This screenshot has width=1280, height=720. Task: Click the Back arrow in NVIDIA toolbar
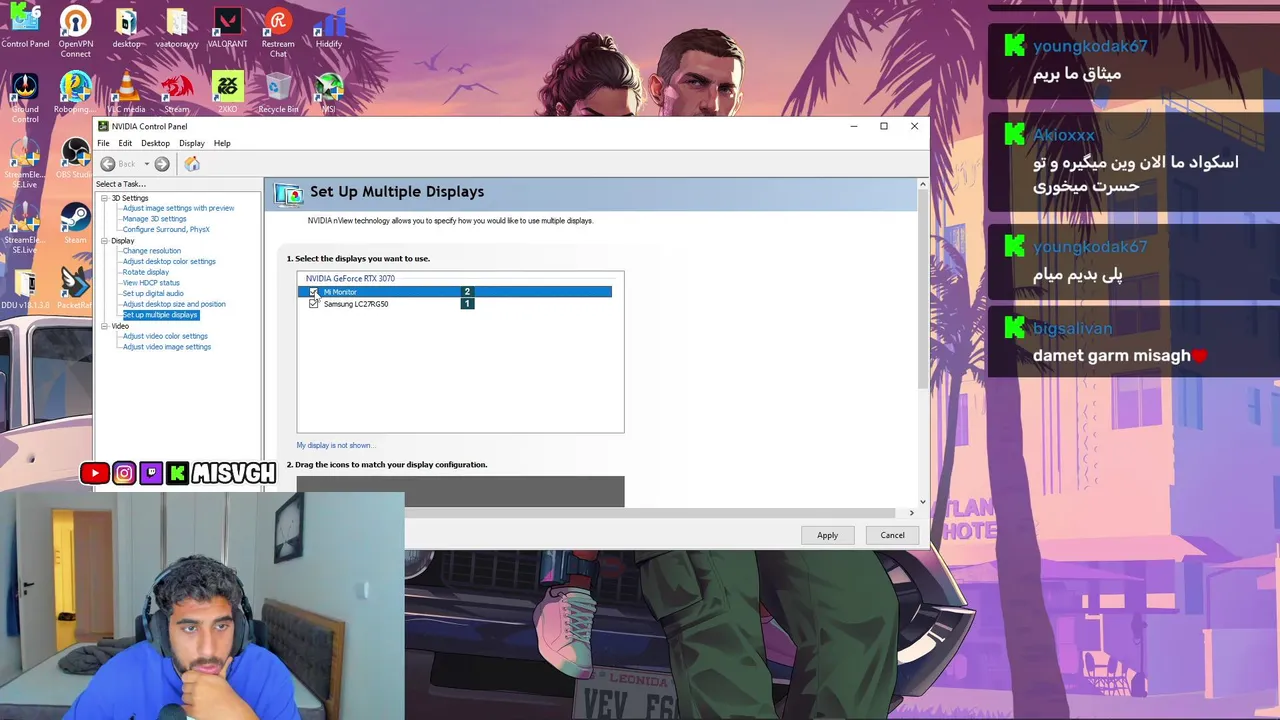click(x=108, y=164)
